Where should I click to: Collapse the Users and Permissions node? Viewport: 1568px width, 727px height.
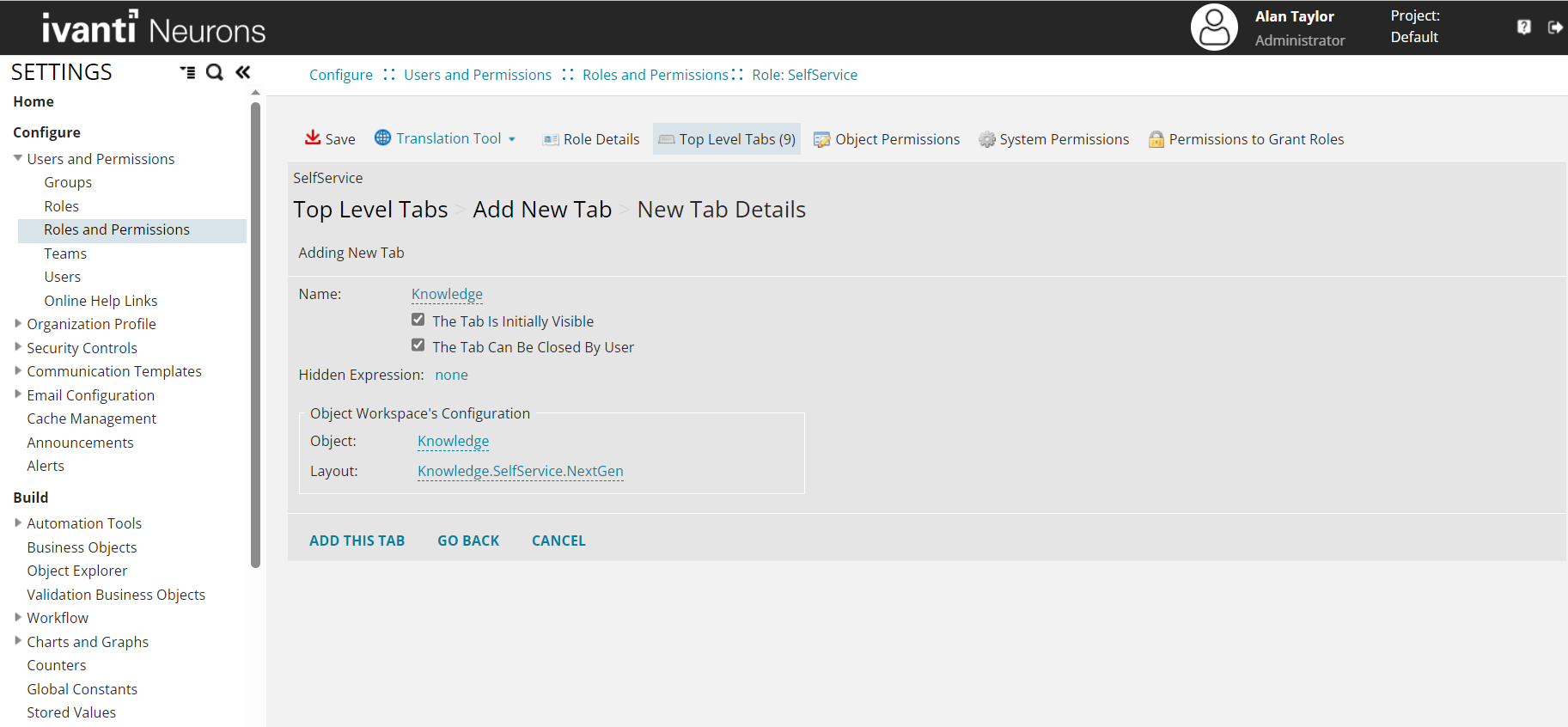tap(18, 159)
